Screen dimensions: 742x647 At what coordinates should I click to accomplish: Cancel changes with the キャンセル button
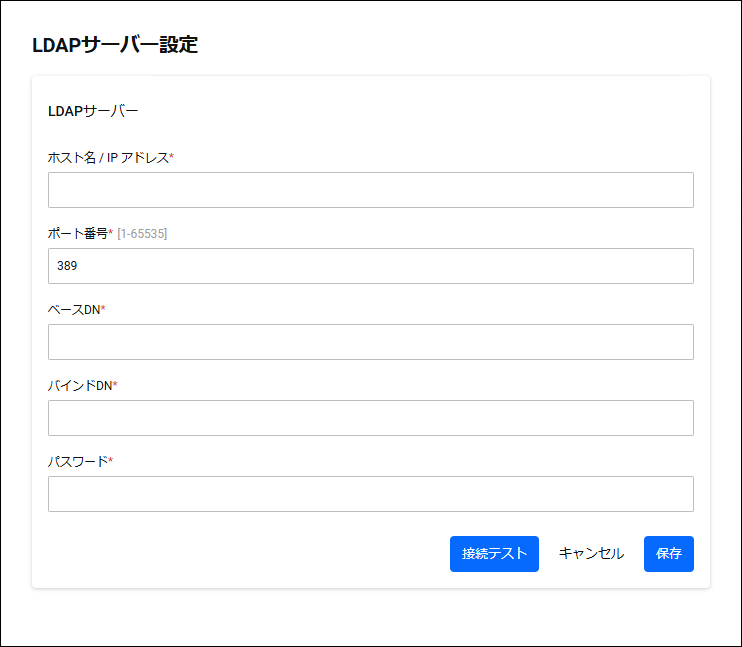pos(591,554)
